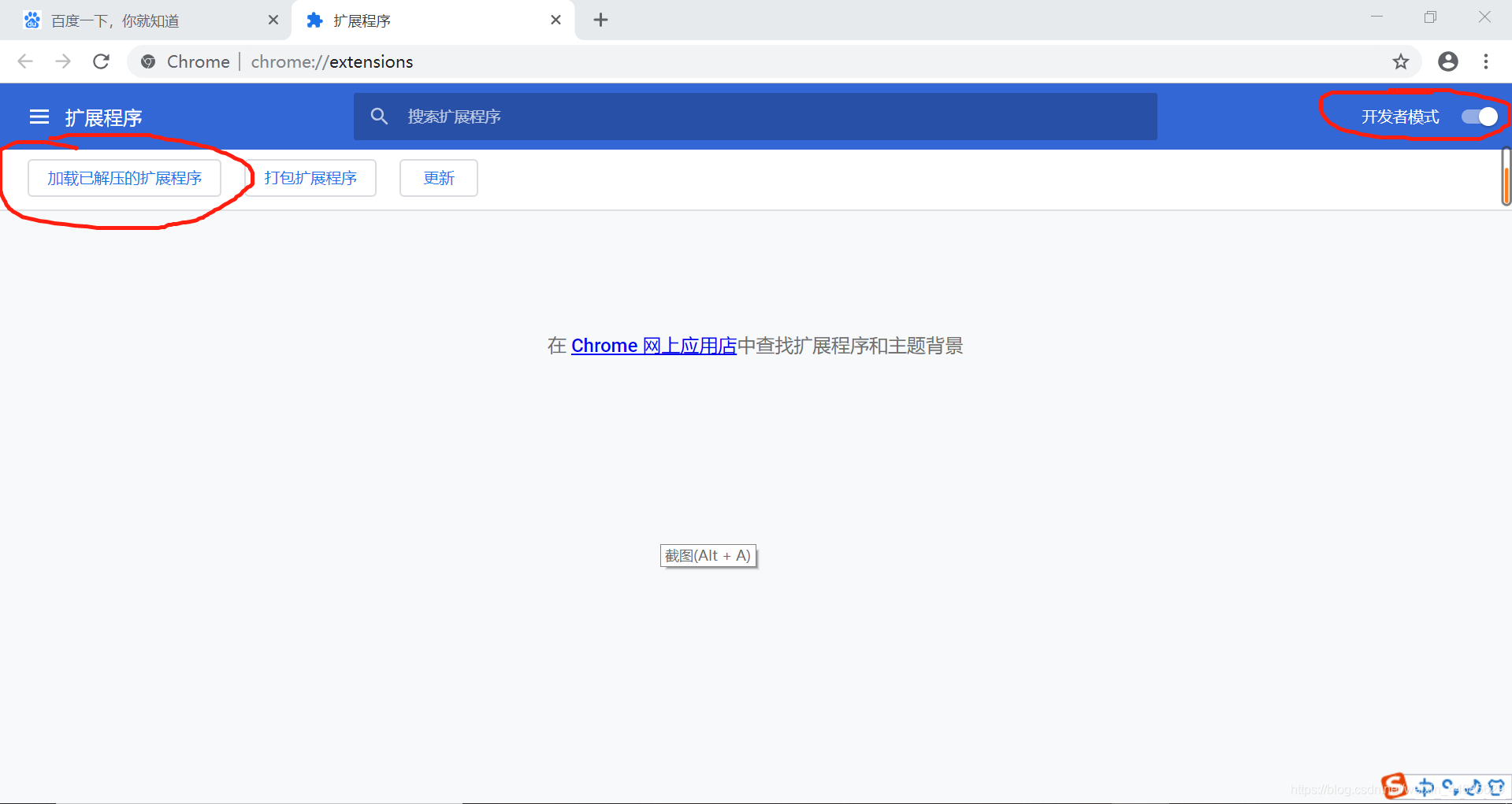
Task: Disable the 开发者模式 developer mode toggle
Action: click(x=1479, y=117)
